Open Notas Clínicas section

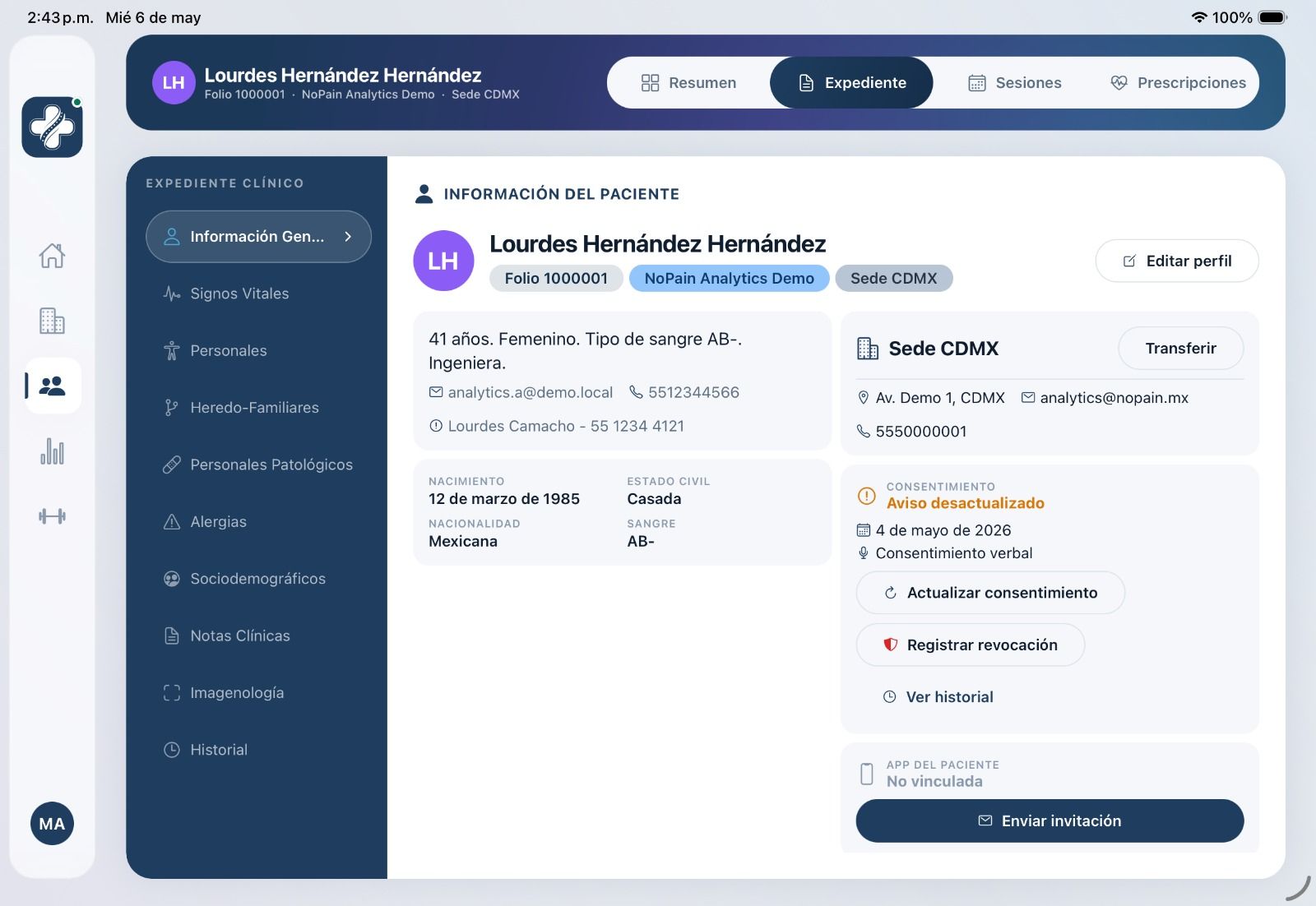pyautogui.click(x=258, y=636)
